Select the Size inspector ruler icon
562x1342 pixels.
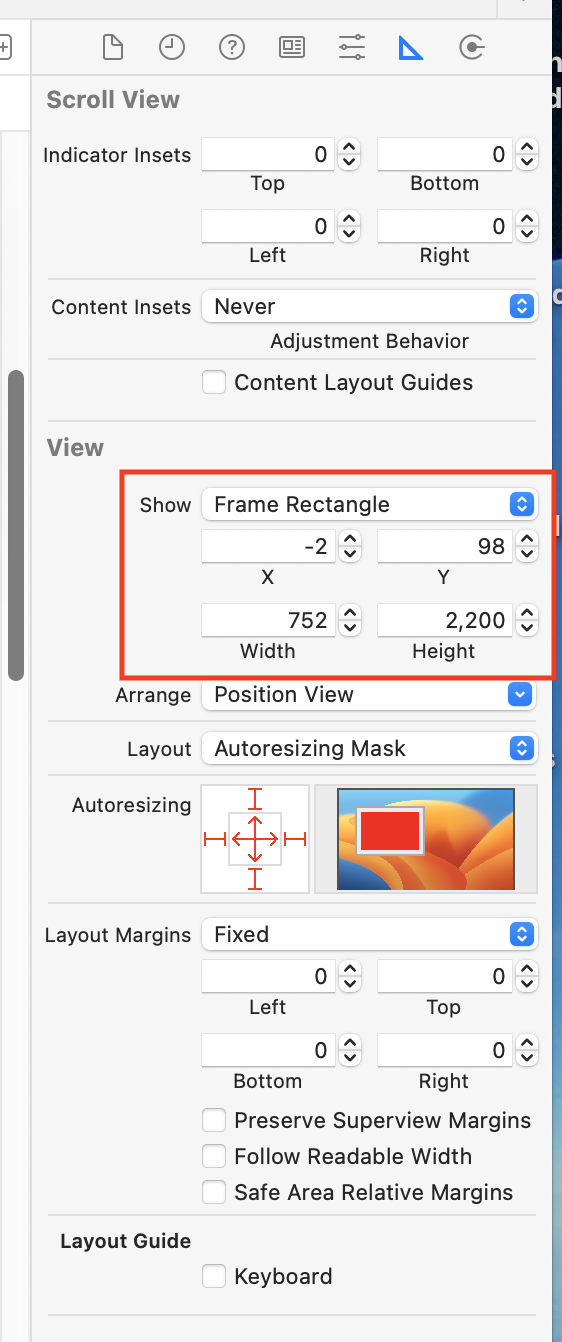[x=411, y=47]
